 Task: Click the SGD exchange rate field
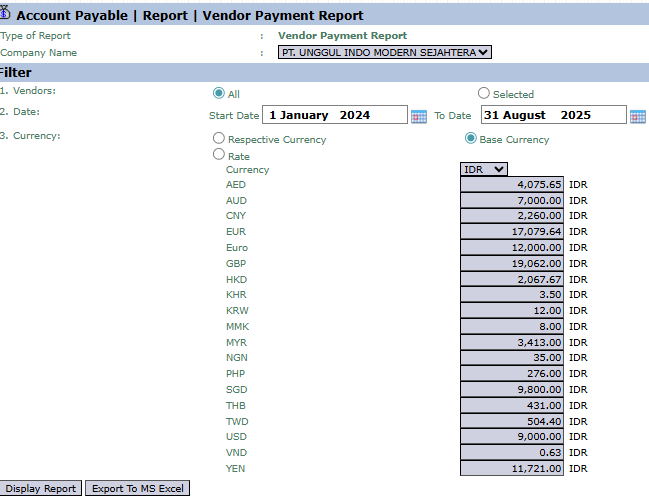point(512,390)
